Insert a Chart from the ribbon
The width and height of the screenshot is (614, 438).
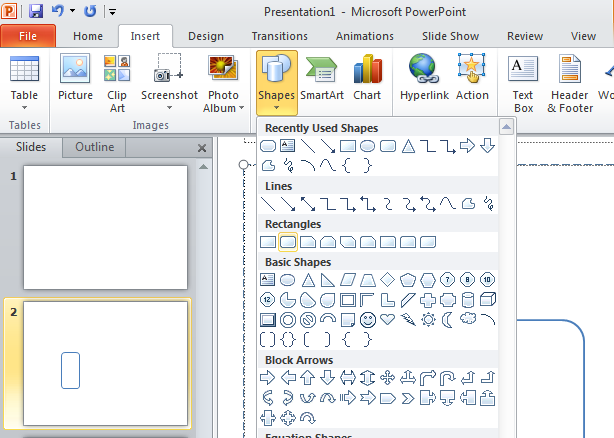367,78
